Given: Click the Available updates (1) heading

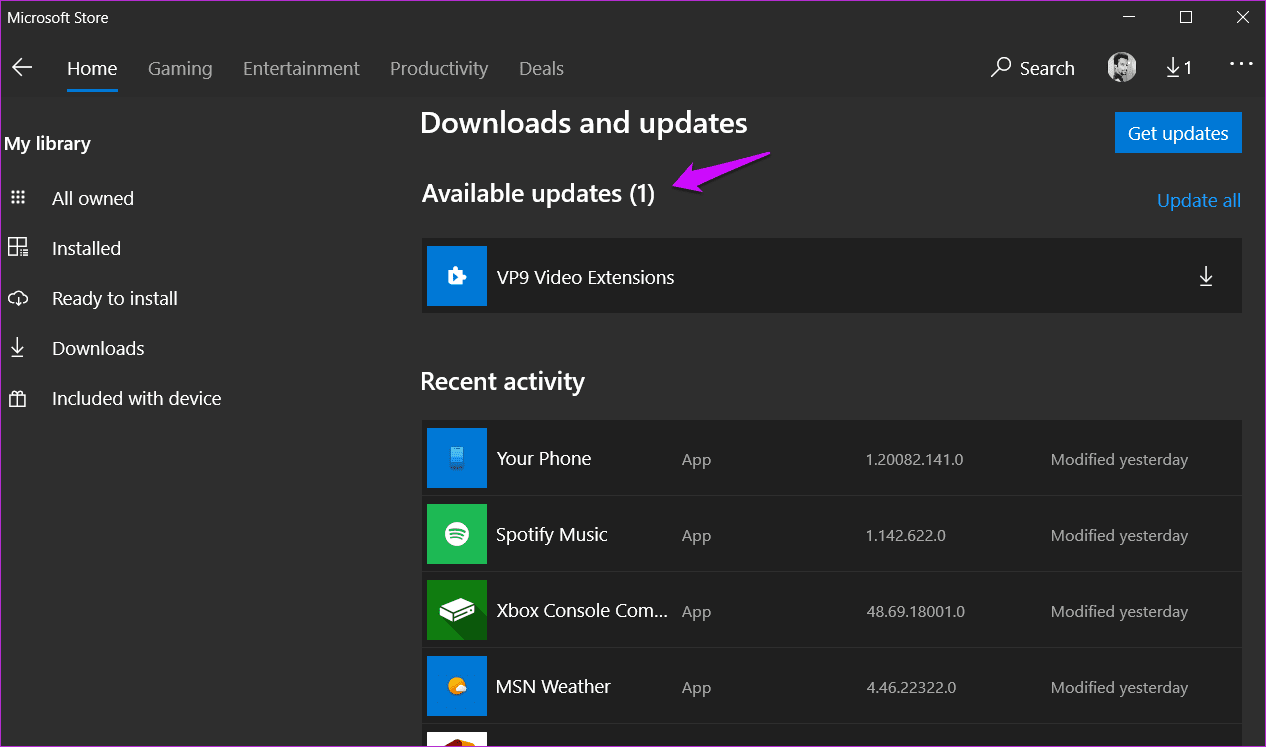Looking at the screenshot, I should pos(538,193).
